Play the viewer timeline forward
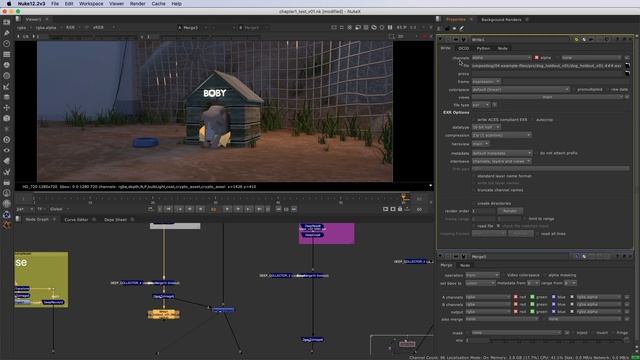The height and width of the screenshot is (360, 640). point(227,209)
